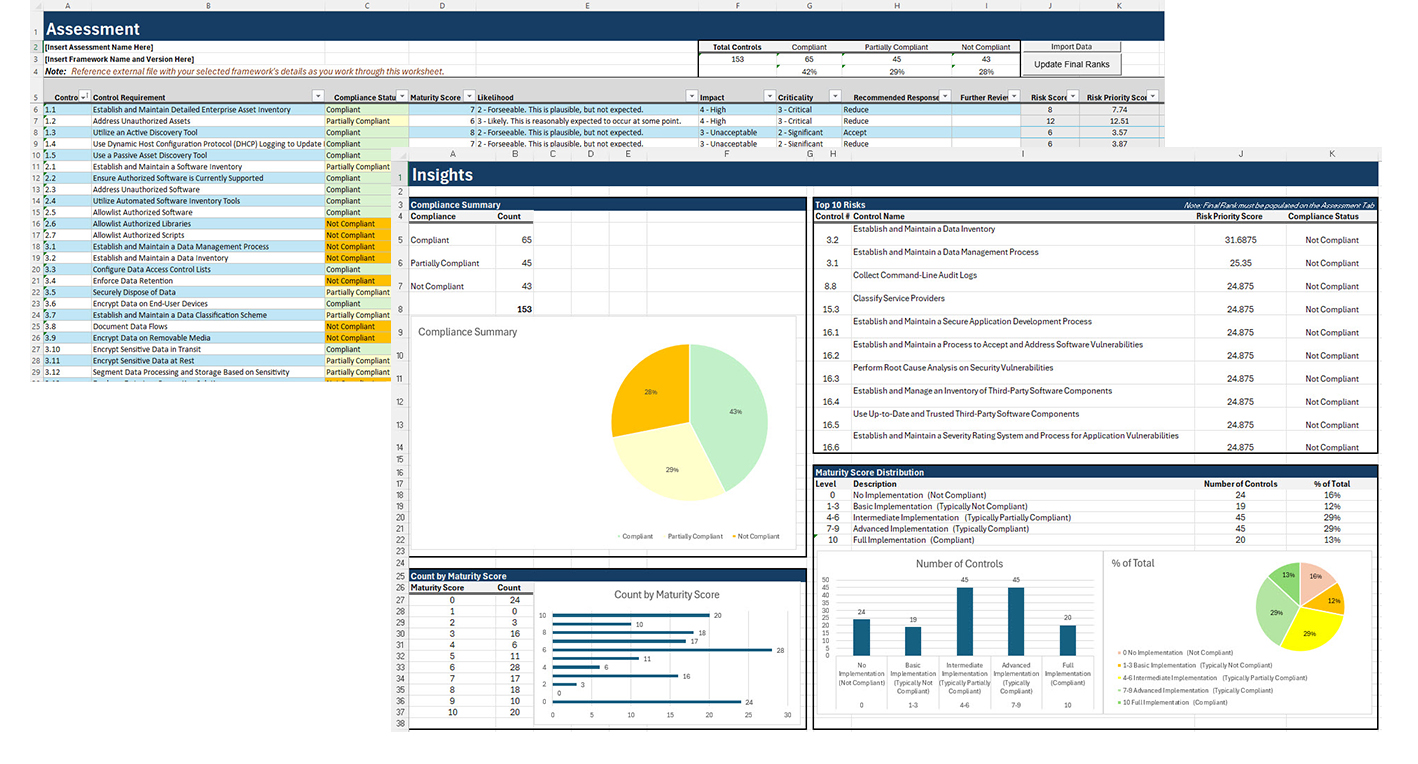
Task: Select the 31.6875 risk priority score cell
Action: [1240, 240]
